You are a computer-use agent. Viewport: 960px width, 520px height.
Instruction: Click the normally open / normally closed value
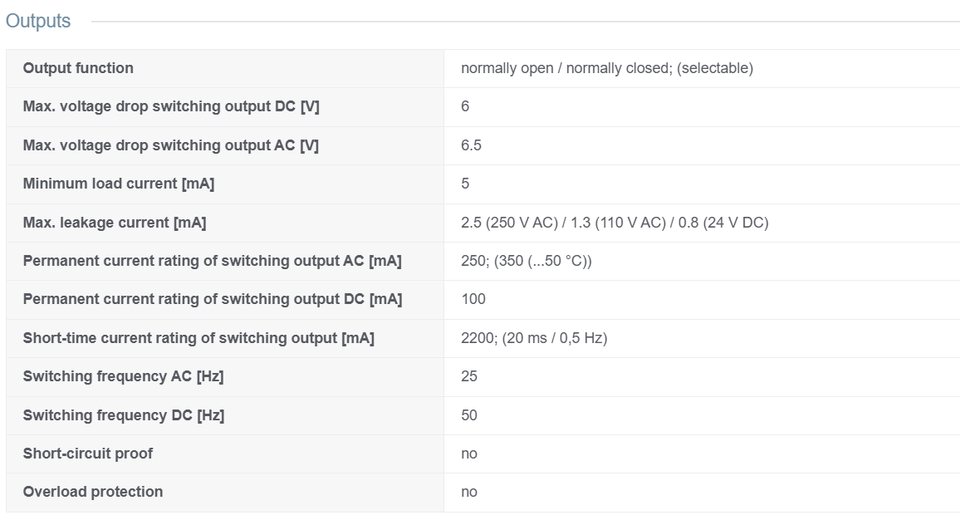point(607,68)
